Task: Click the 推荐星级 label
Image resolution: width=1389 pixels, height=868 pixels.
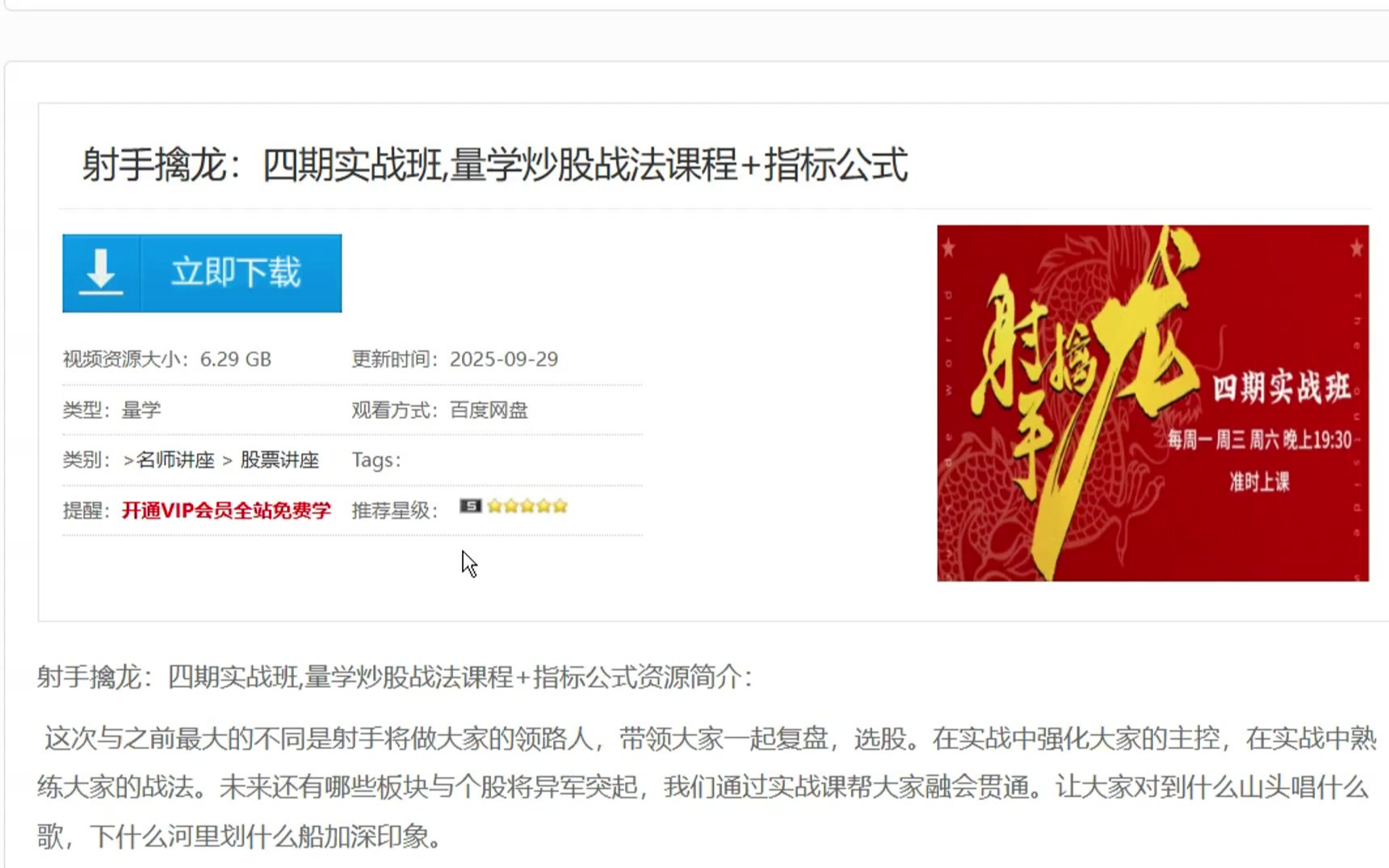Action: tap(395, 510)
